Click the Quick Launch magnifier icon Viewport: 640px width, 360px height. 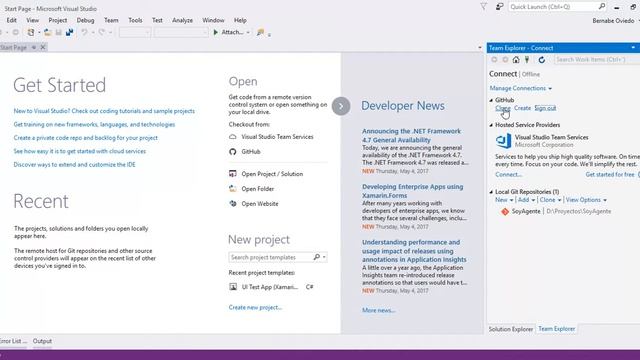coord(602,7)
